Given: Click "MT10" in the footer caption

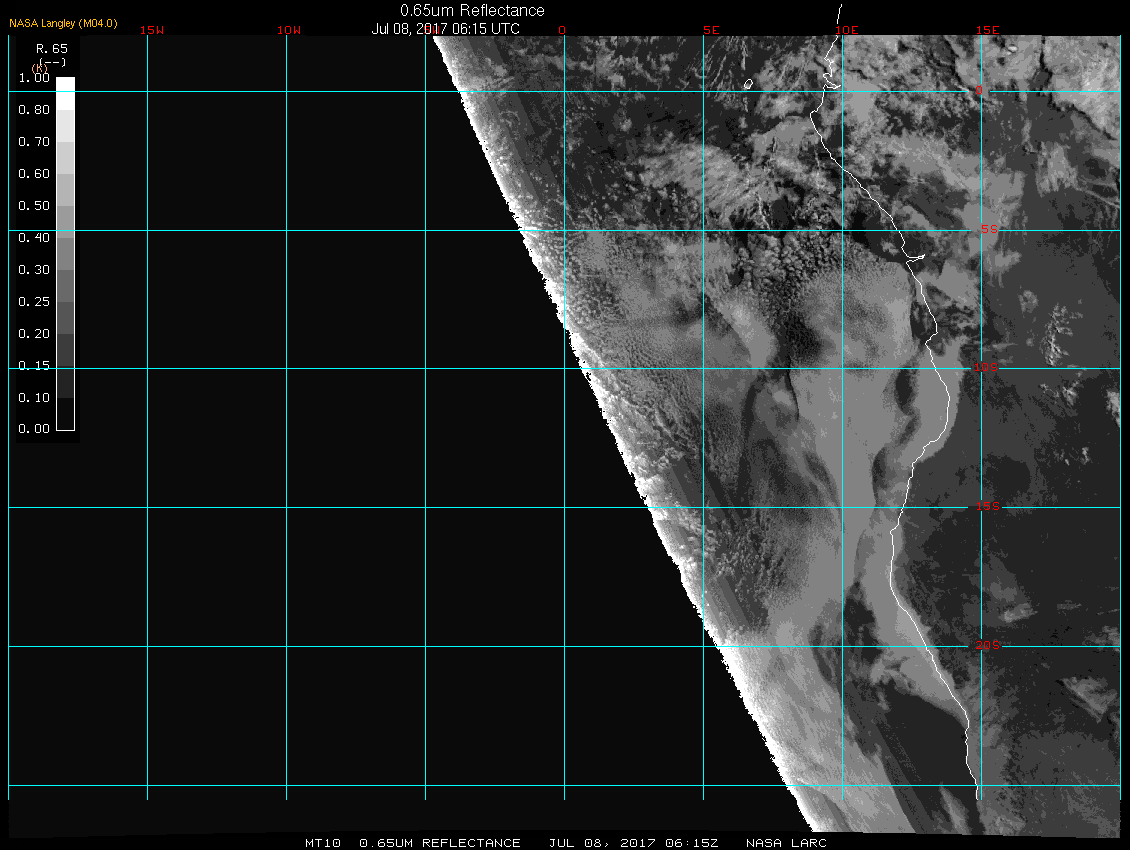Looking at the screenshot, I should (x=322, y=843).
